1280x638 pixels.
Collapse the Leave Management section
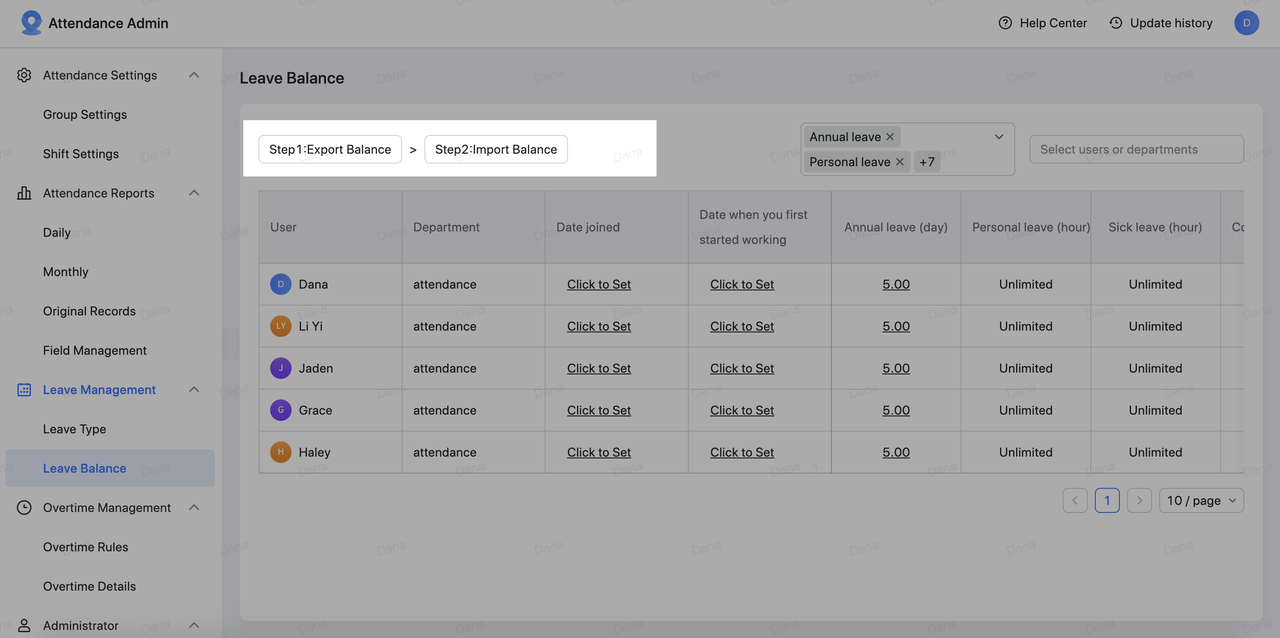(x=194, y=390)
